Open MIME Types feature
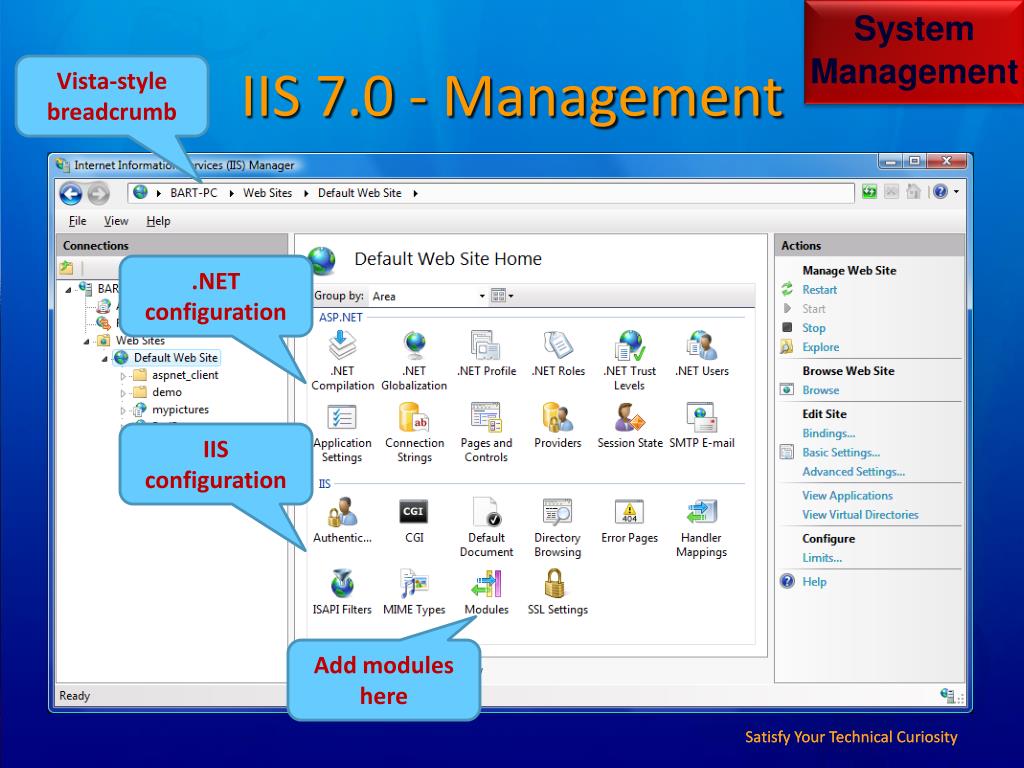The width and height of the screenshot is (1024, 768). (414, 592)
